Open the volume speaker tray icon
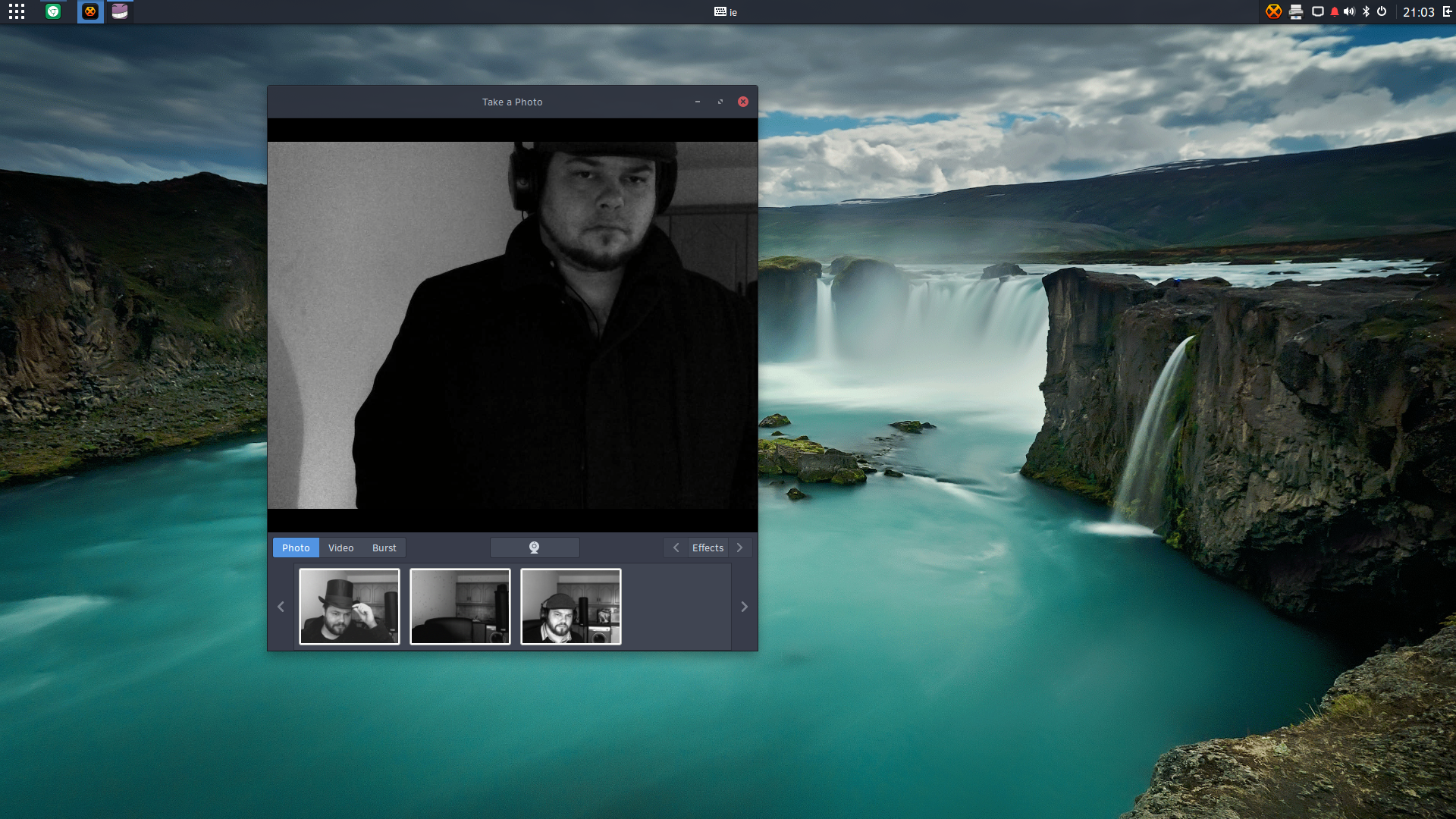Image resolution: width=1456 pixels, height=819 pixels. (x=1349, y=11)
